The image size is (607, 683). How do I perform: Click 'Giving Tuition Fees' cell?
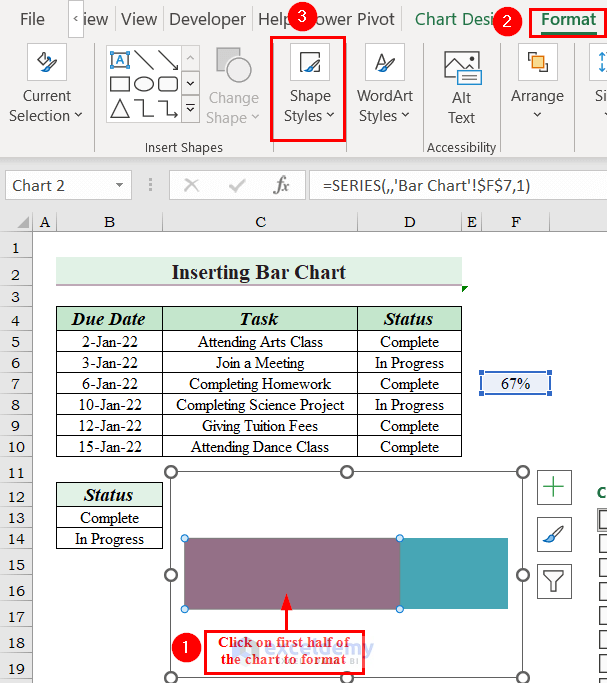pos(260,426)
